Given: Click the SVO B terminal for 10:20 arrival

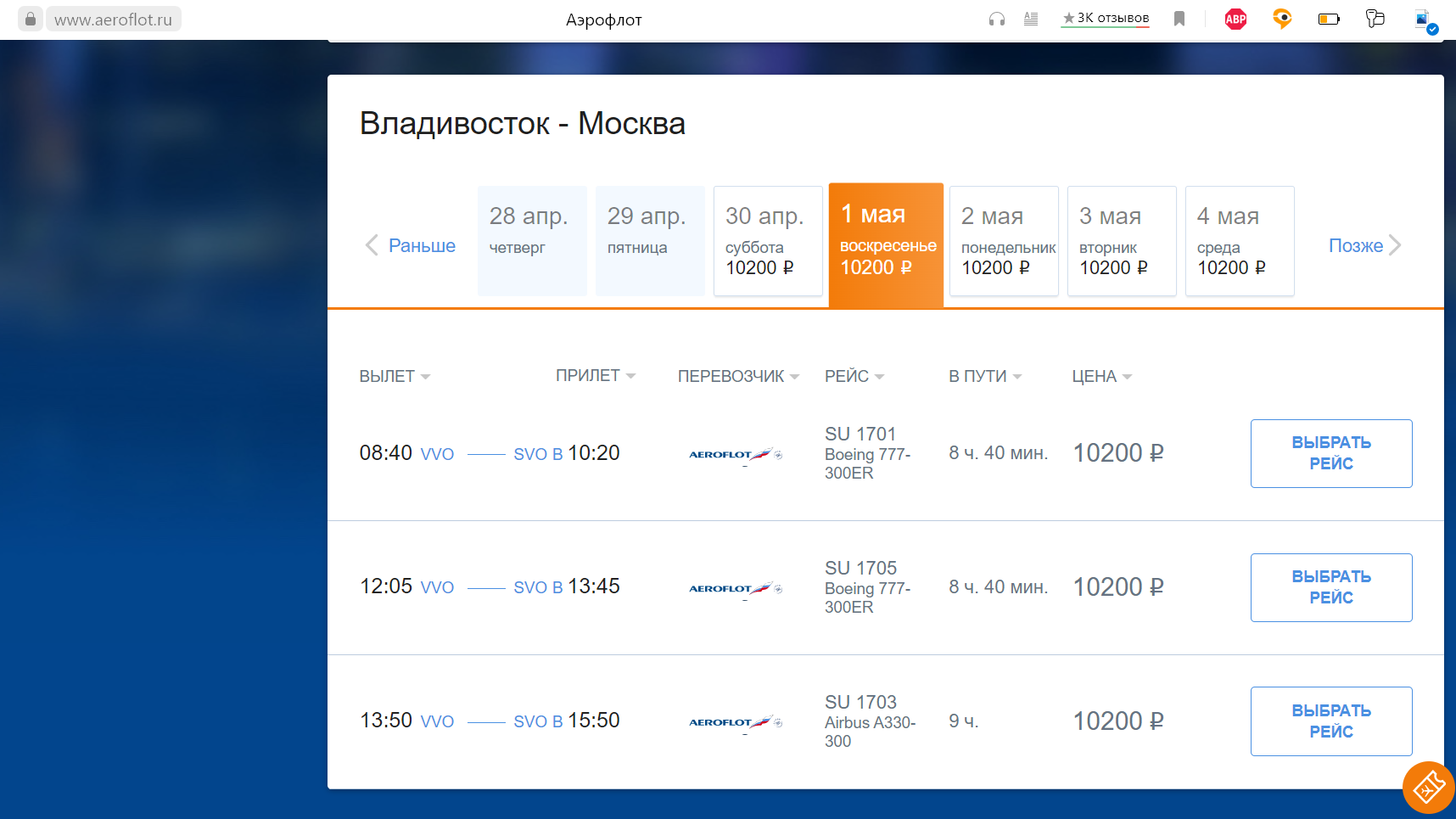Looking at the screenshot, I should (538, 454).
